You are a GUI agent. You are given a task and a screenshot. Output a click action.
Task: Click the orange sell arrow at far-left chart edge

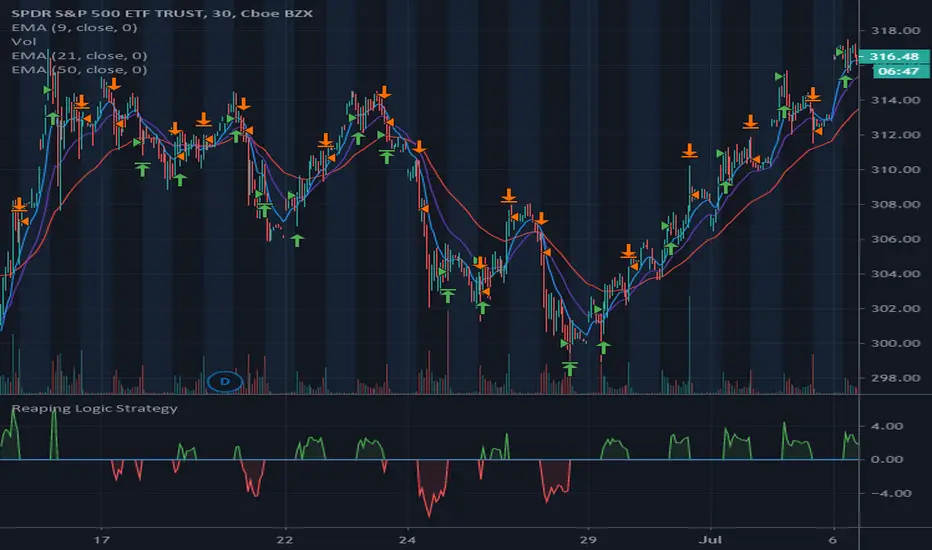point(18,205)
